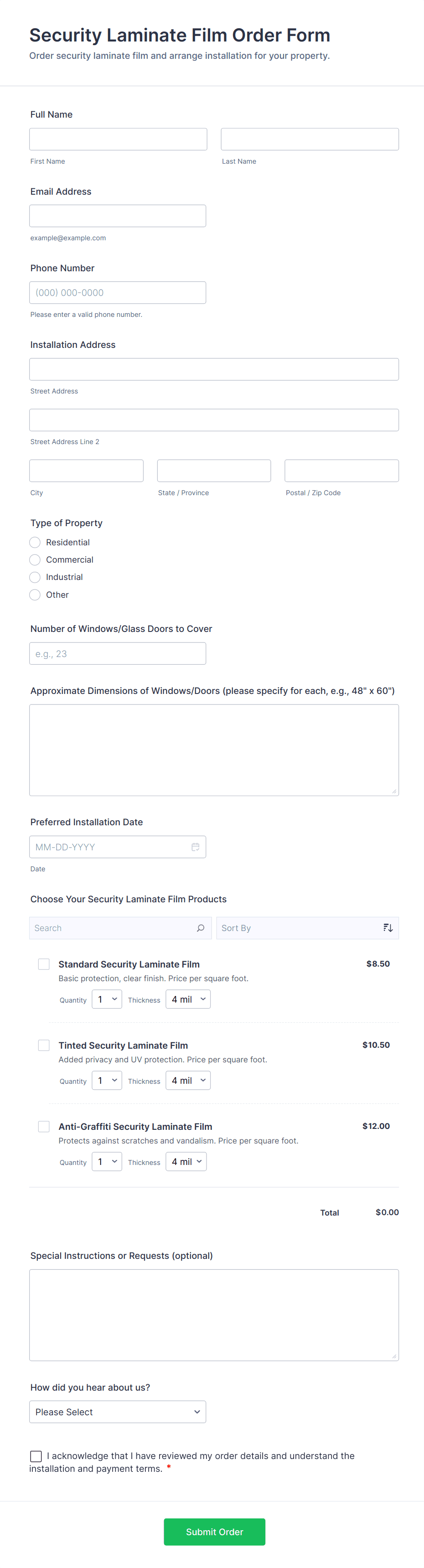The height and width of the screenshot is (1568, 424).
Task: Open the 'How did you hear' dropdown
Action: 118,1412
